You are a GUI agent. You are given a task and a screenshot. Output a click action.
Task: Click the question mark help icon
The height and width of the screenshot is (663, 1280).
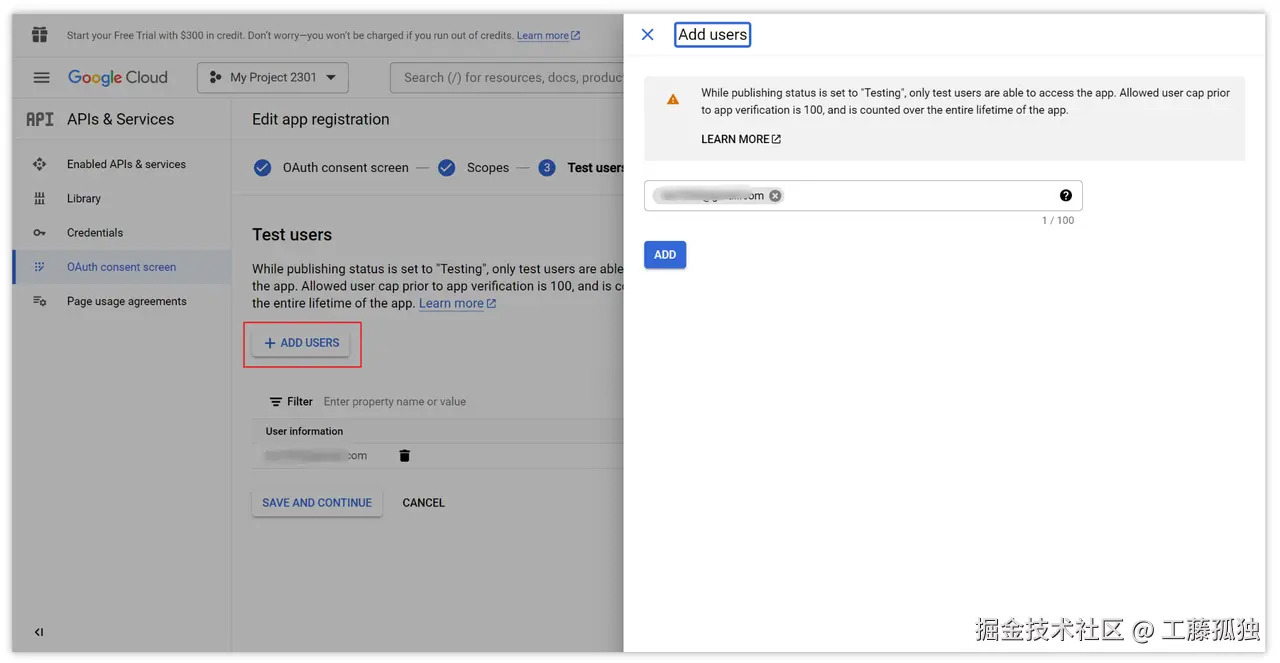1065,195
